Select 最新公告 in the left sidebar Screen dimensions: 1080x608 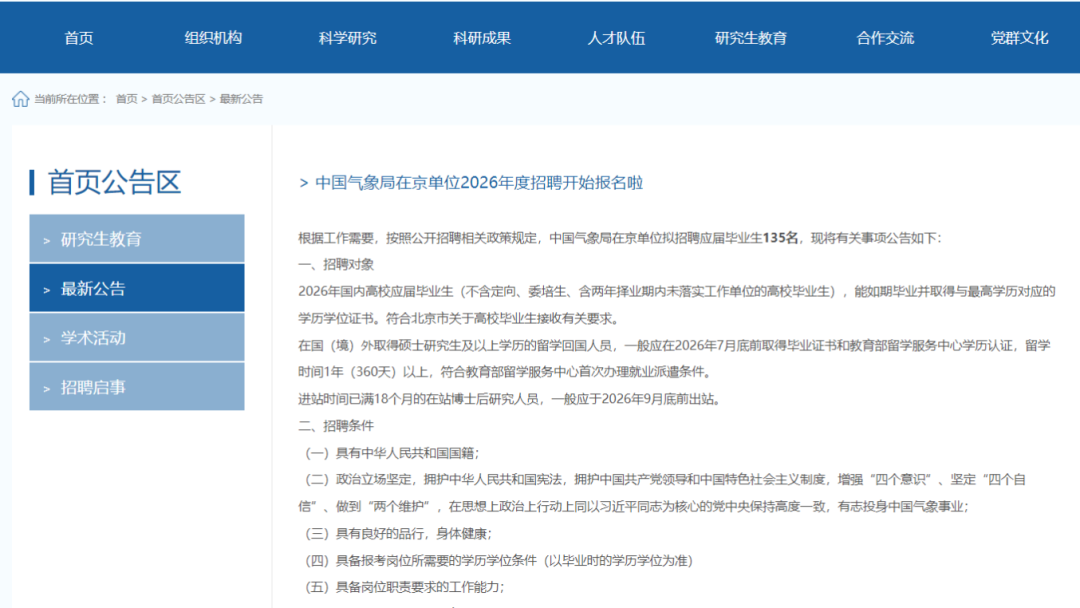coord(137,288)
